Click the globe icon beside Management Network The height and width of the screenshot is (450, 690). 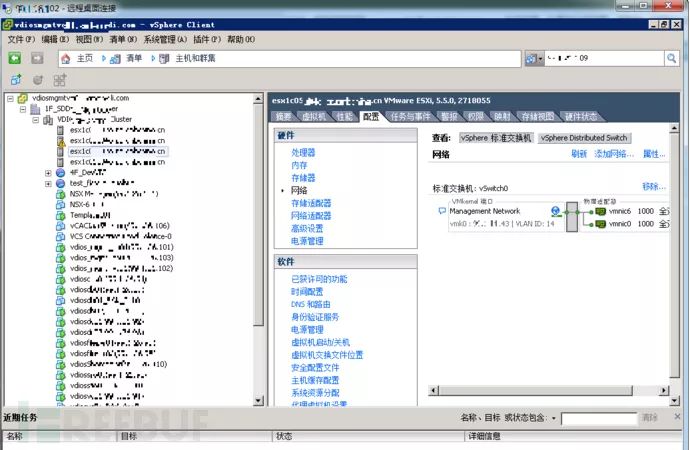556,212
